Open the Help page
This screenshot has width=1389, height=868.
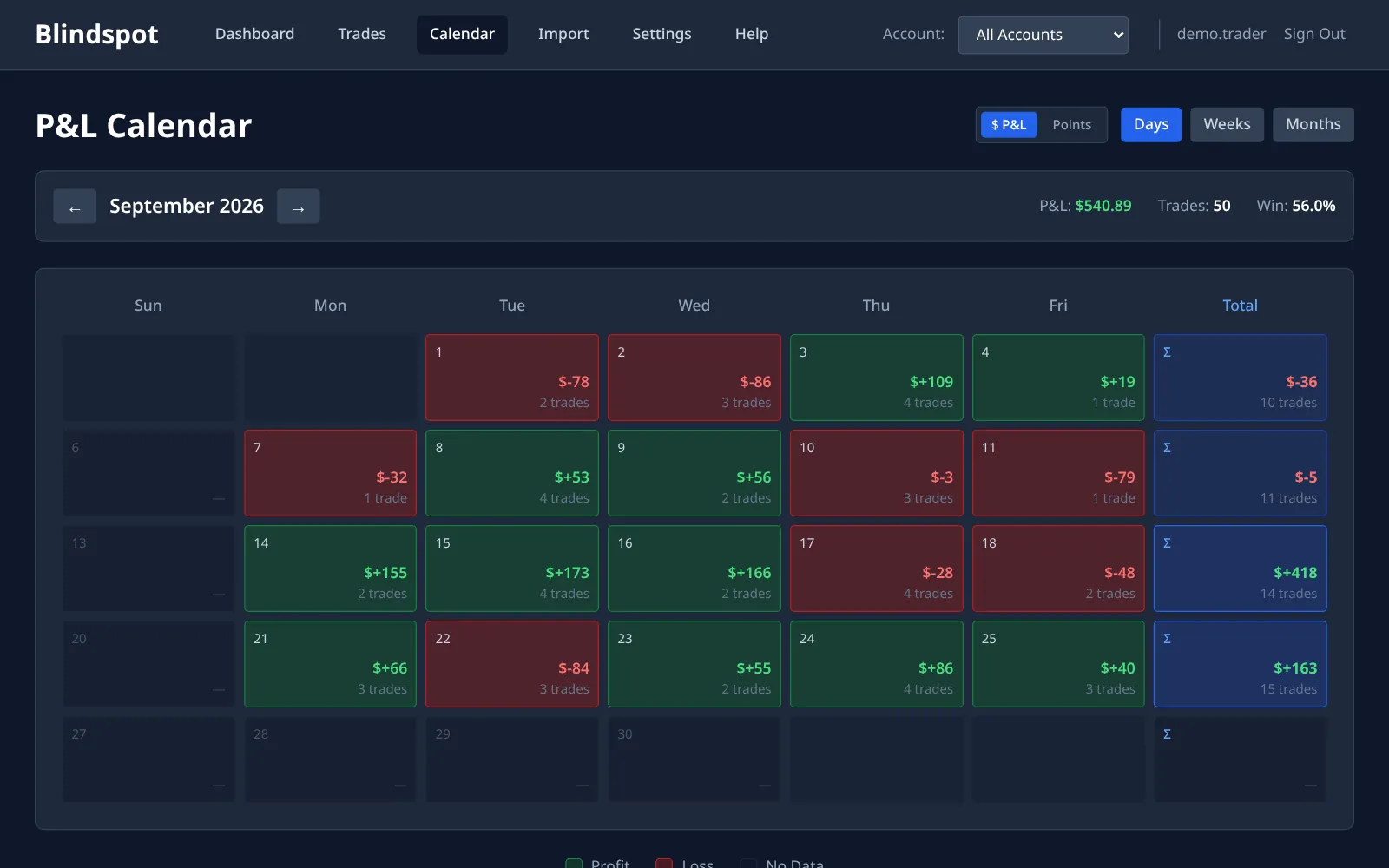(x=752, y=34)
